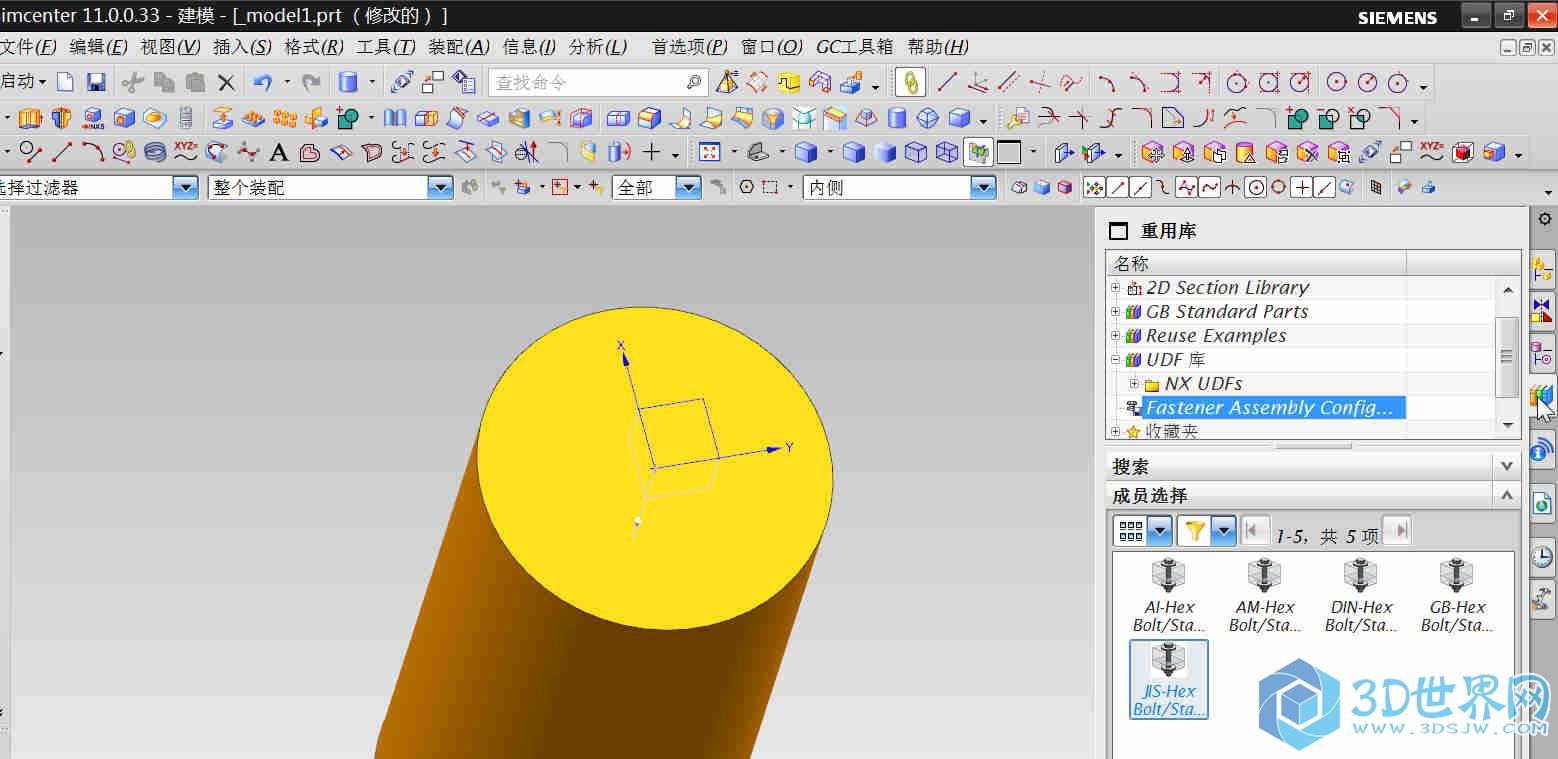1558x759 pixels.
Task: Click the reuse library tree scrollbar
Action: coord(1508,356)
